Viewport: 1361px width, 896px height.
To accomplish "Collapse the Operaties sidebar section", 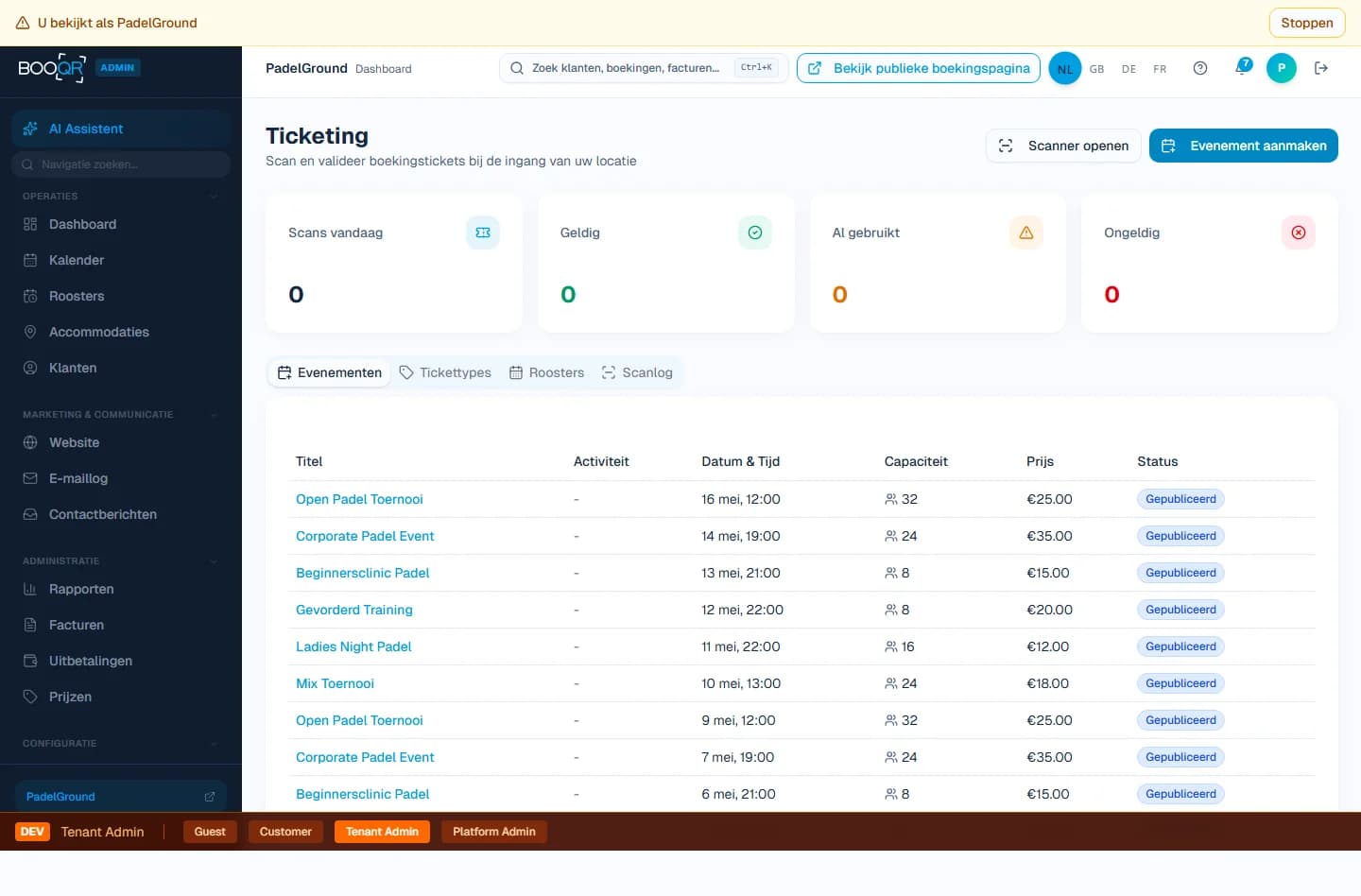I will click(214, 197).
